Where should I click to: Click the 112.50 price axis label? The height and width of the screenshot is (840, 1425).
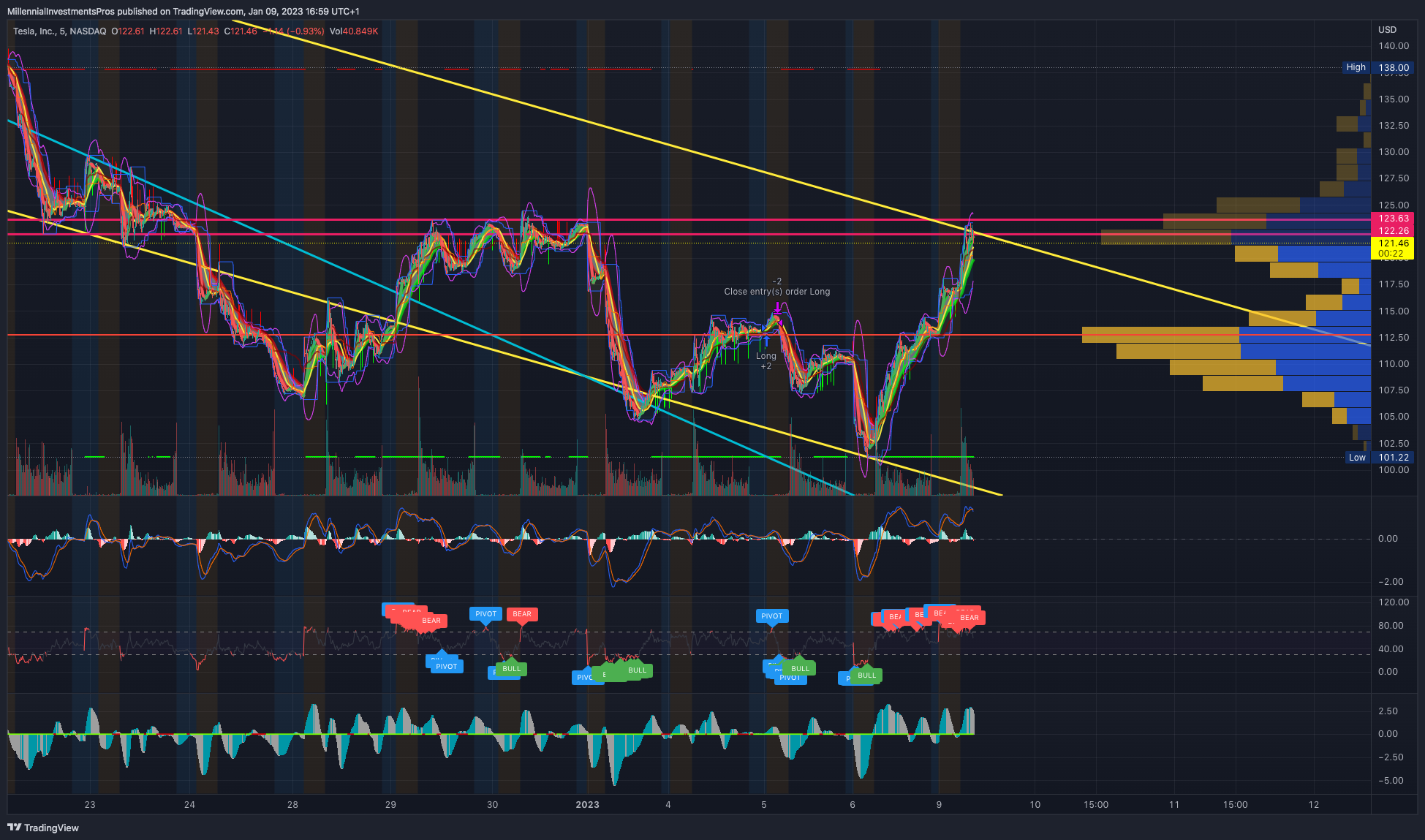(x=1394, y=338)
